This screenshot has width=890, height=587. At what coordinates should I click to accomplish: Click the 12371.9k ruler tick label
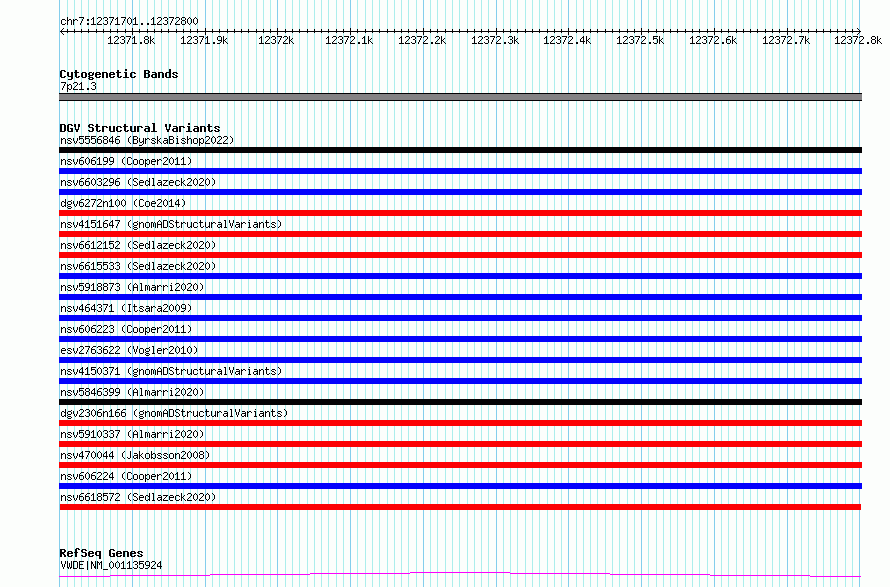tap(204, 40)
